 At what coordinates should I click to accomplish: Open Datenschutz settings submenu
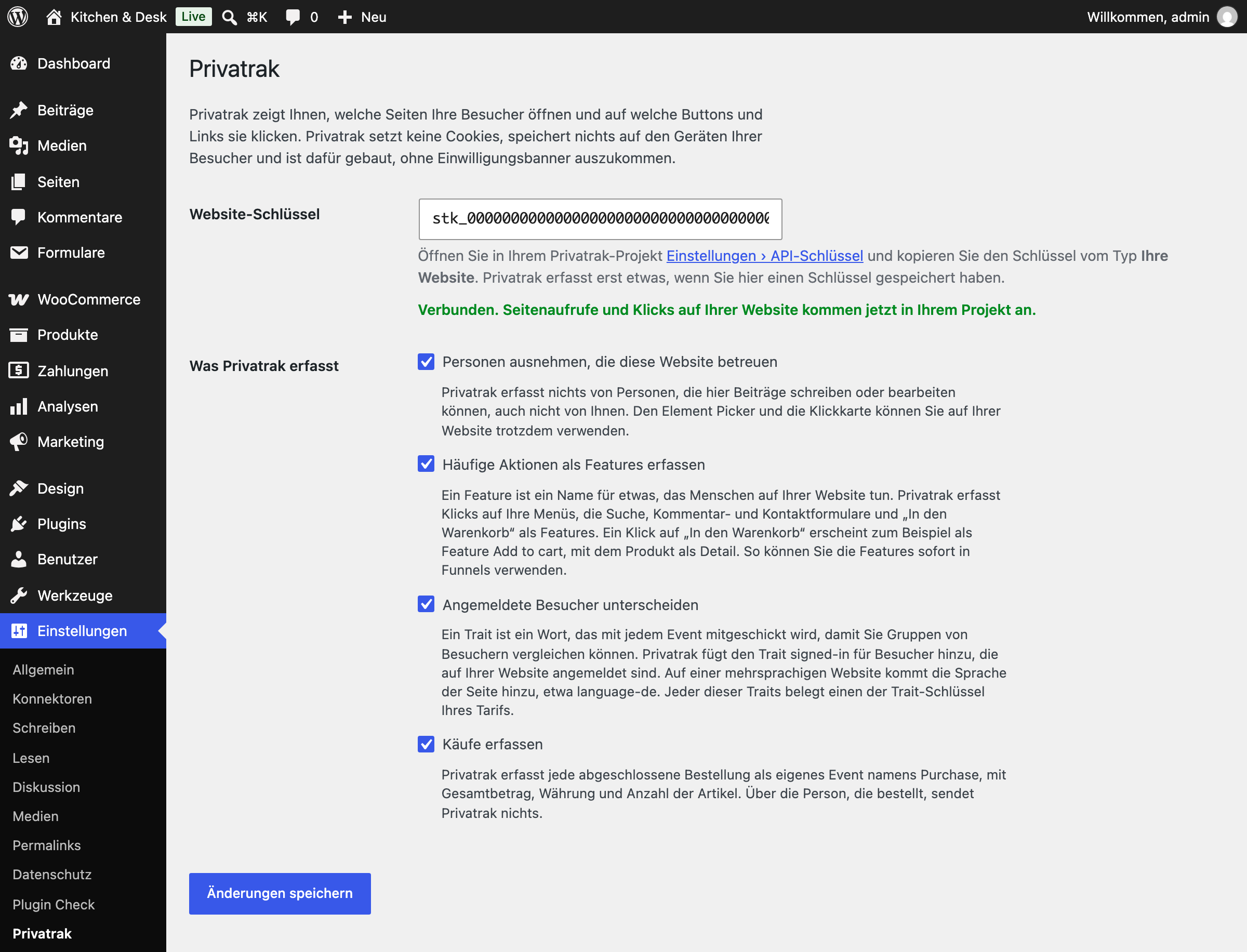[51, 875]
